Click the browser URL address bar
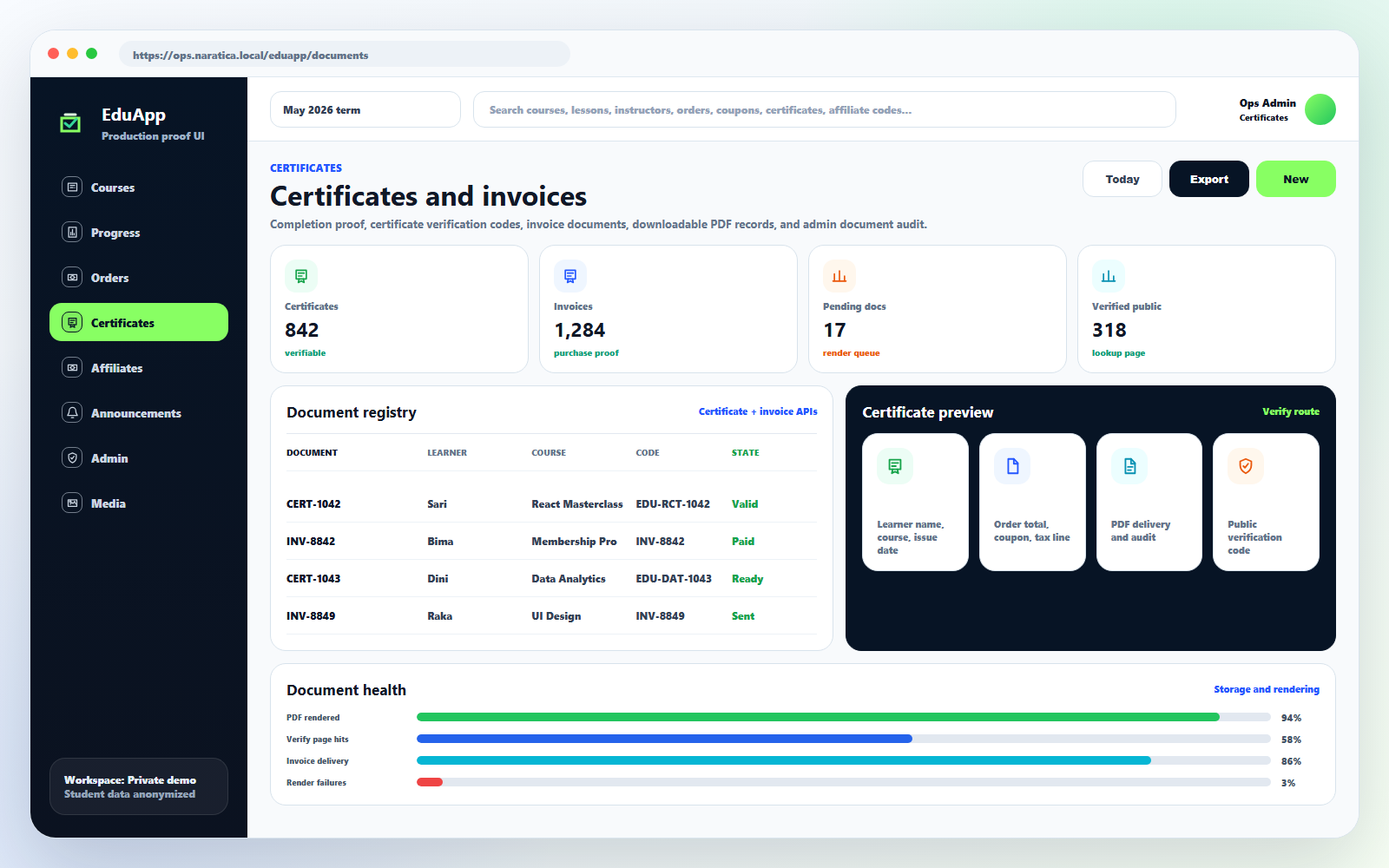The image size is (1389, 868). click(345, 54)
